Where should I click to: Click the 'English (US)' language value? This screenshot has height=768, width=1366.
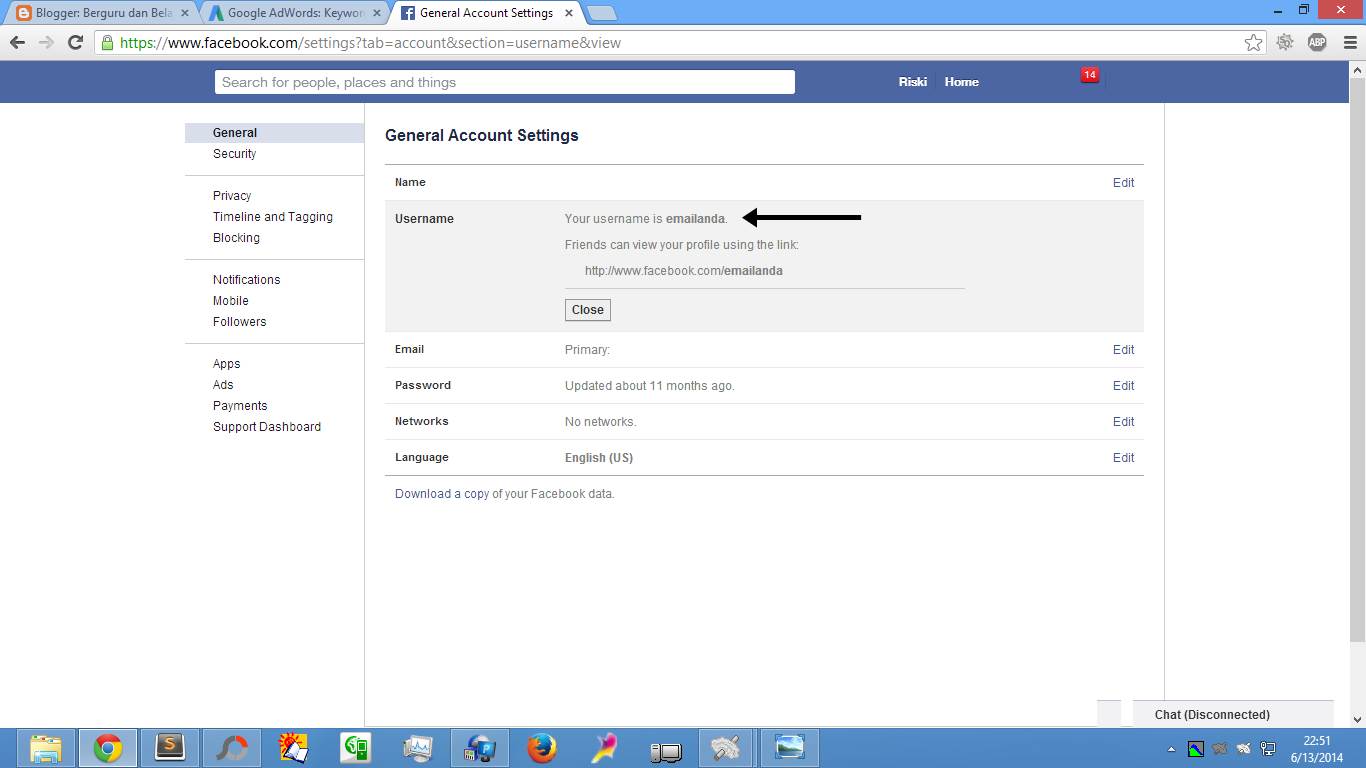click(599, 458)
